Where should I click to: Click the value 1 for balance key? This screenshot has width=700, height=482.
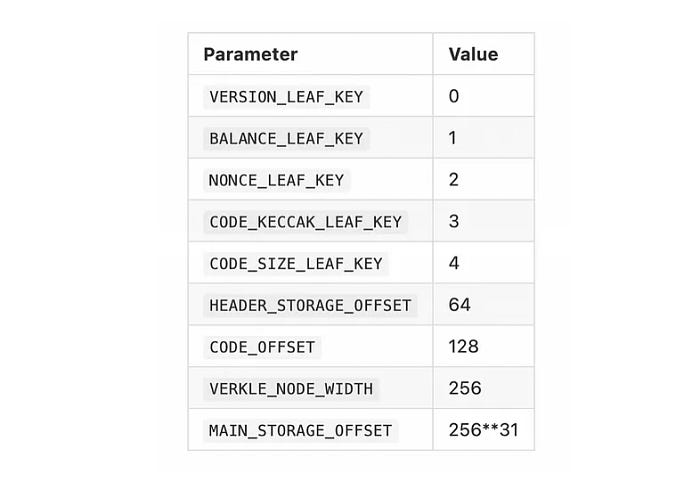point(453,138)
